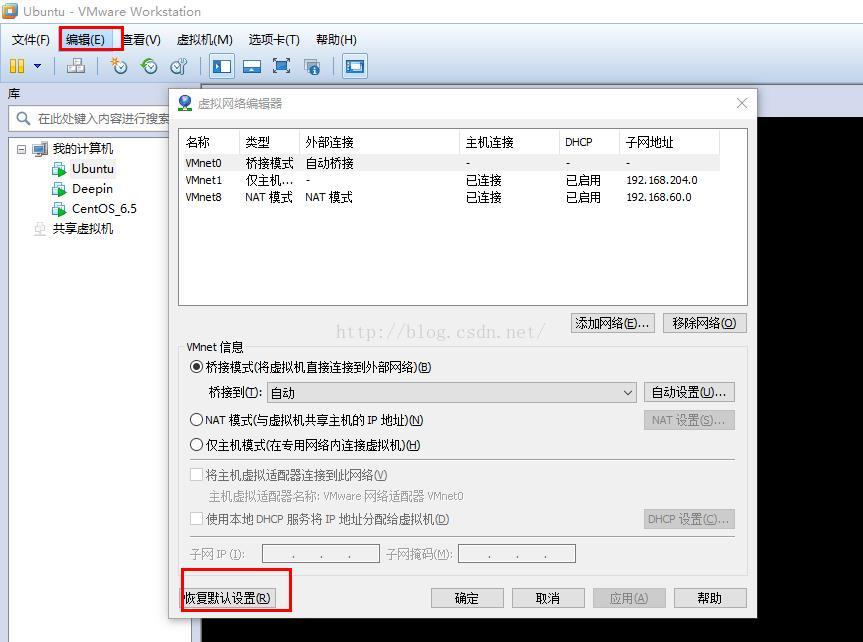863x642 pixels.
Task: Click the 自动设置(U)... button
Action: 689,393
